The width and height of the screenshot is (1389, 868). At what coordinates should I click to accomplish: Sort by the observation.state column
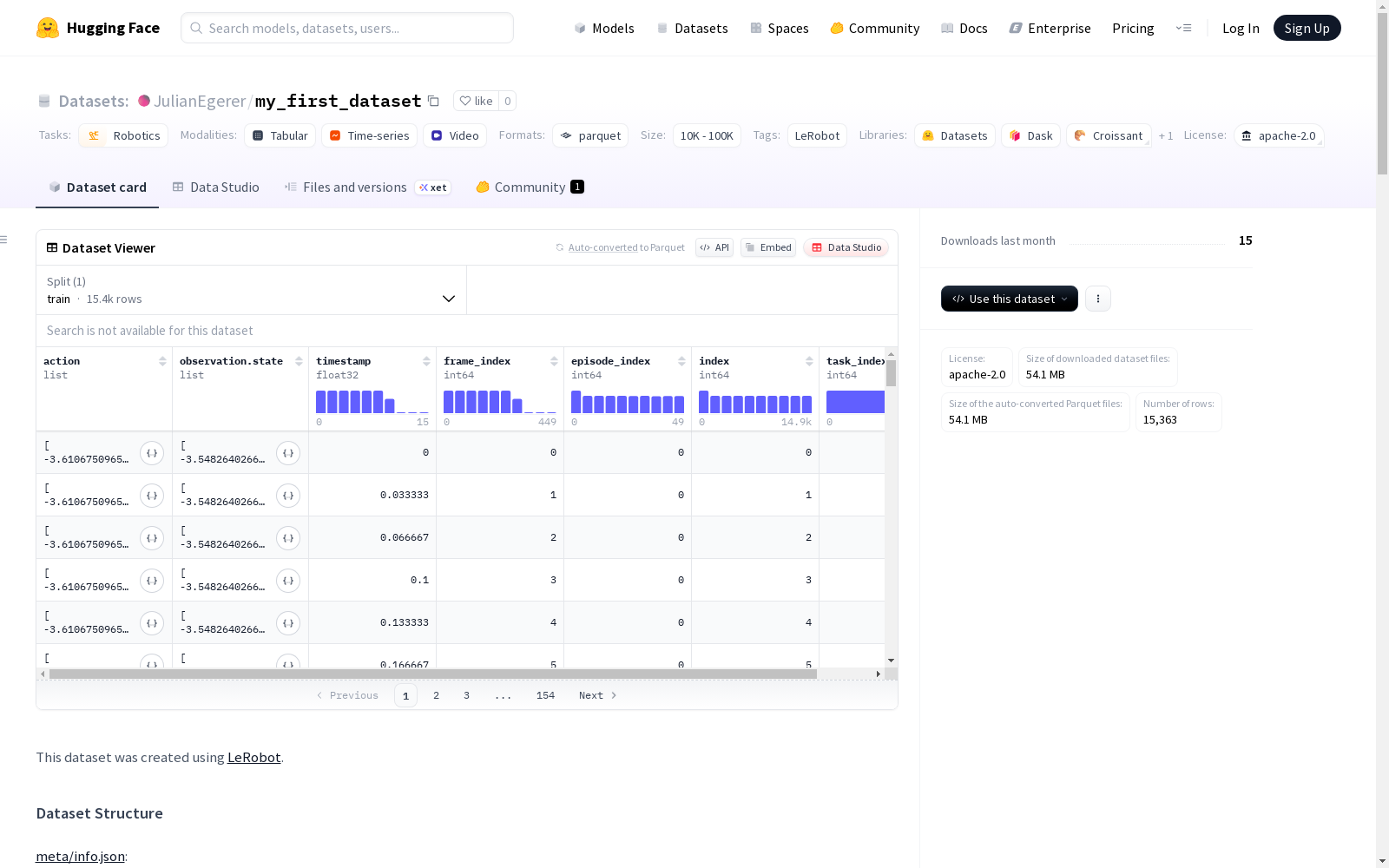[299, 361]
